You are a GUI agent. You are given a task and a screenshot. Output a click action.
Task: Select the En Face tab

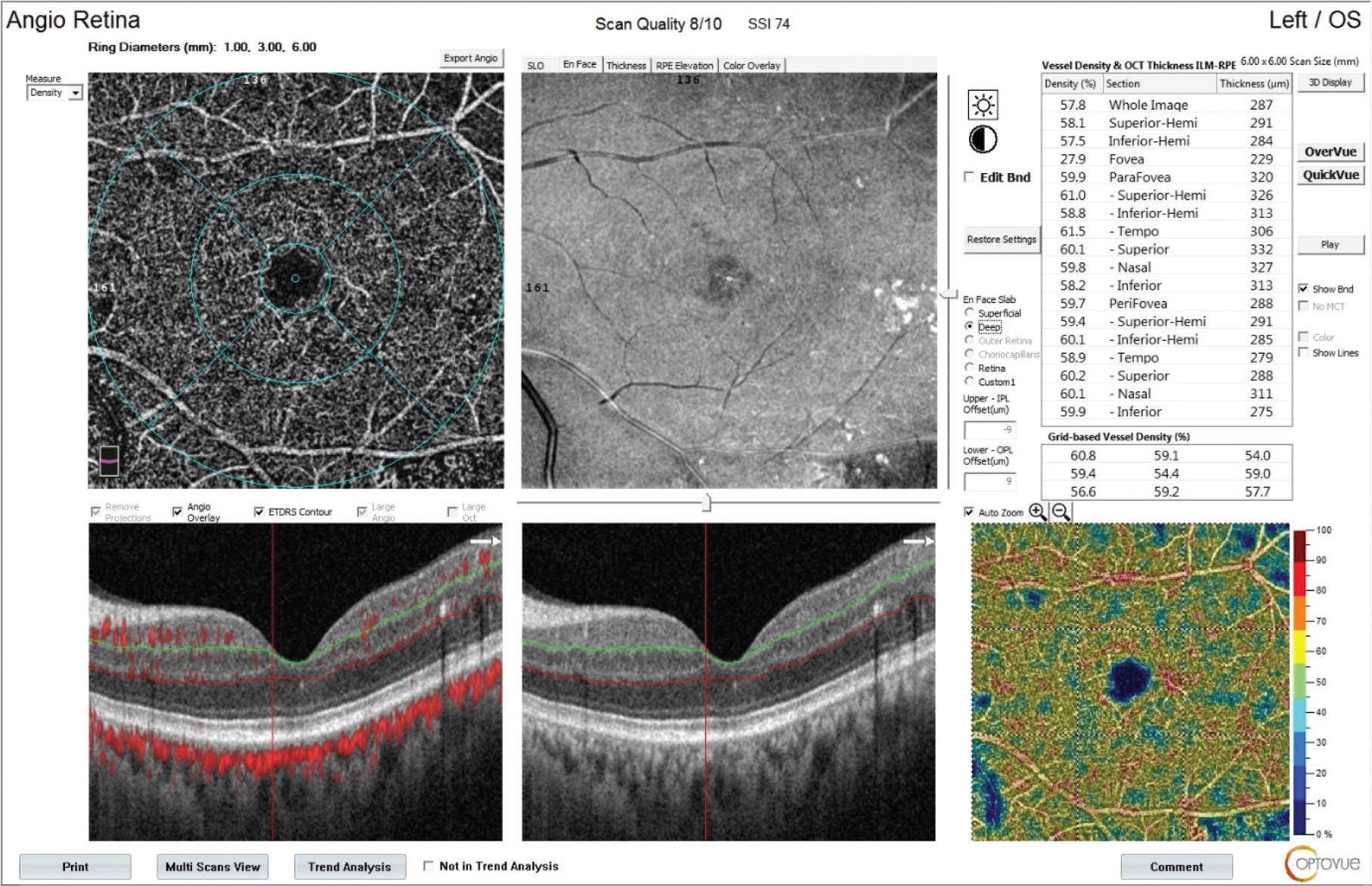pos(579,64)
